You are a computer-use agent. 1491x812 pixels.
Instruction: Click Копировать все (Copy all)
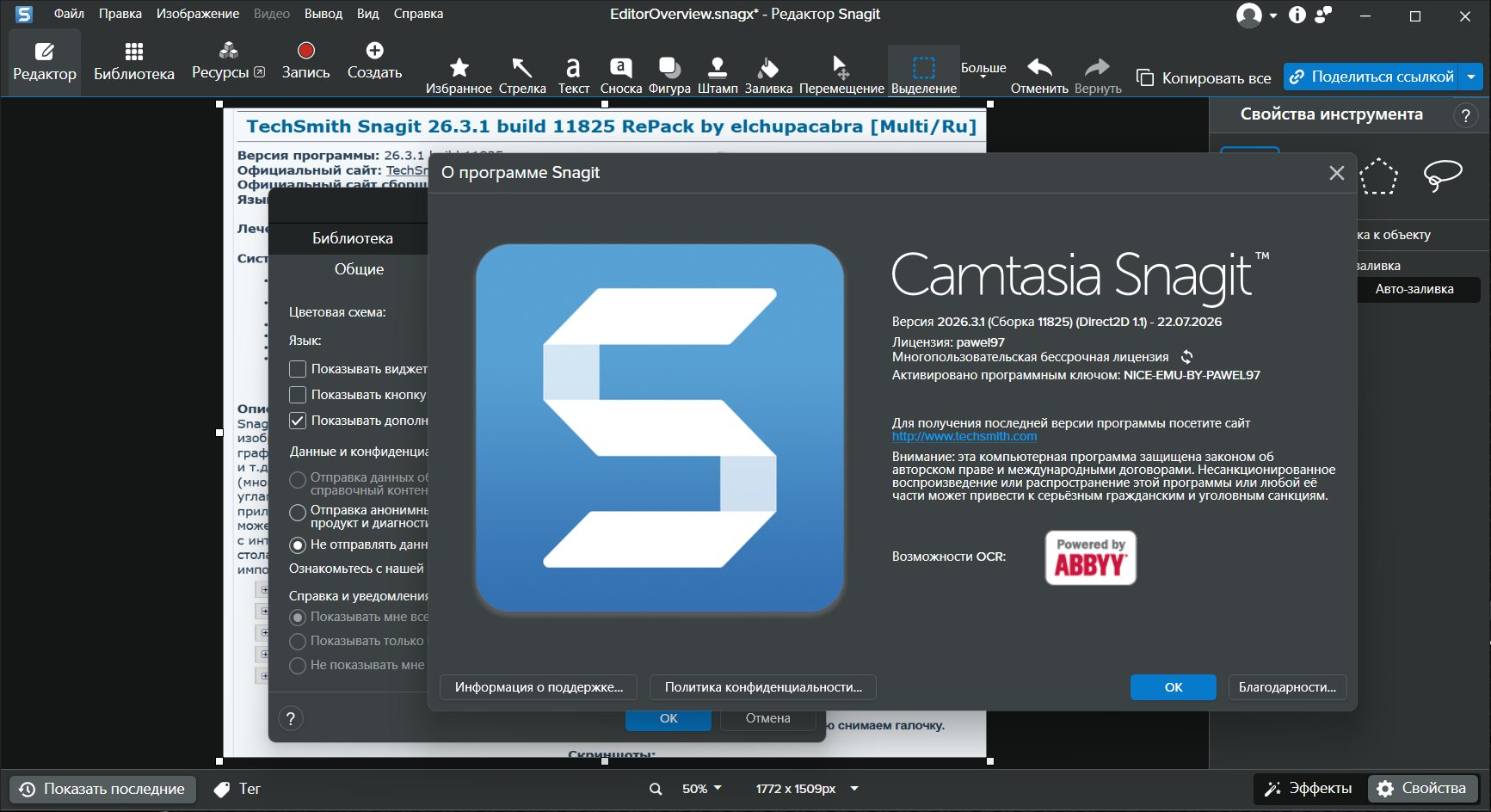[1204, 77]
